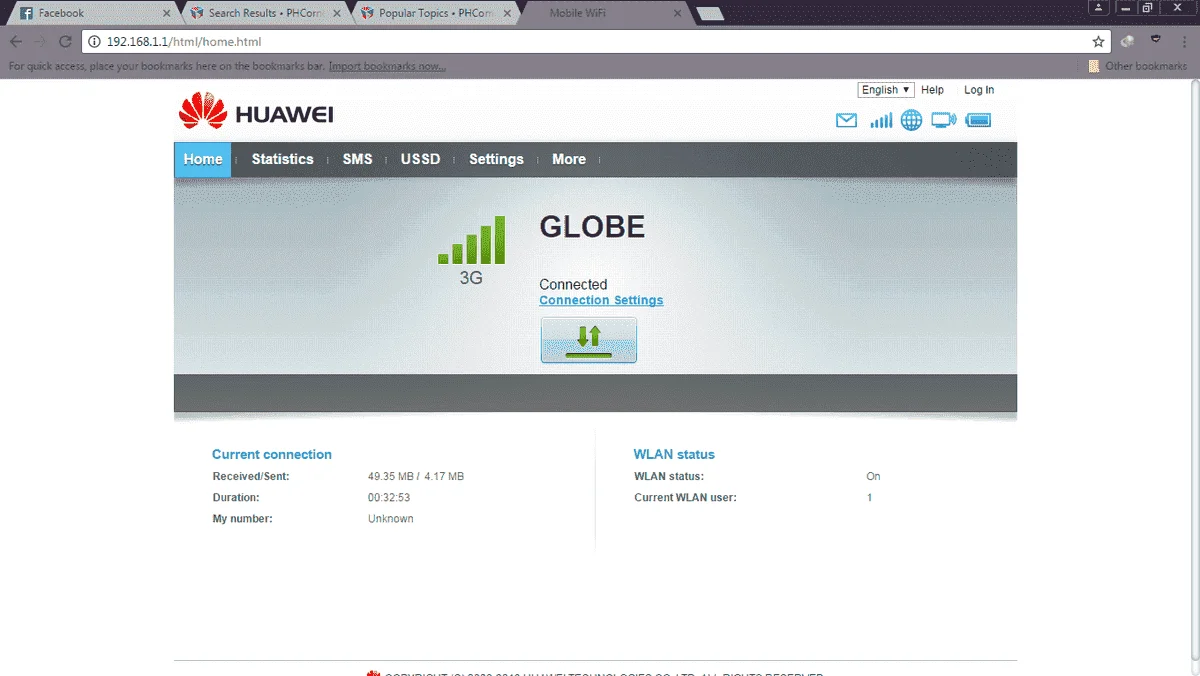Switch to the Mobile WiFi tab

pos(608,13)
